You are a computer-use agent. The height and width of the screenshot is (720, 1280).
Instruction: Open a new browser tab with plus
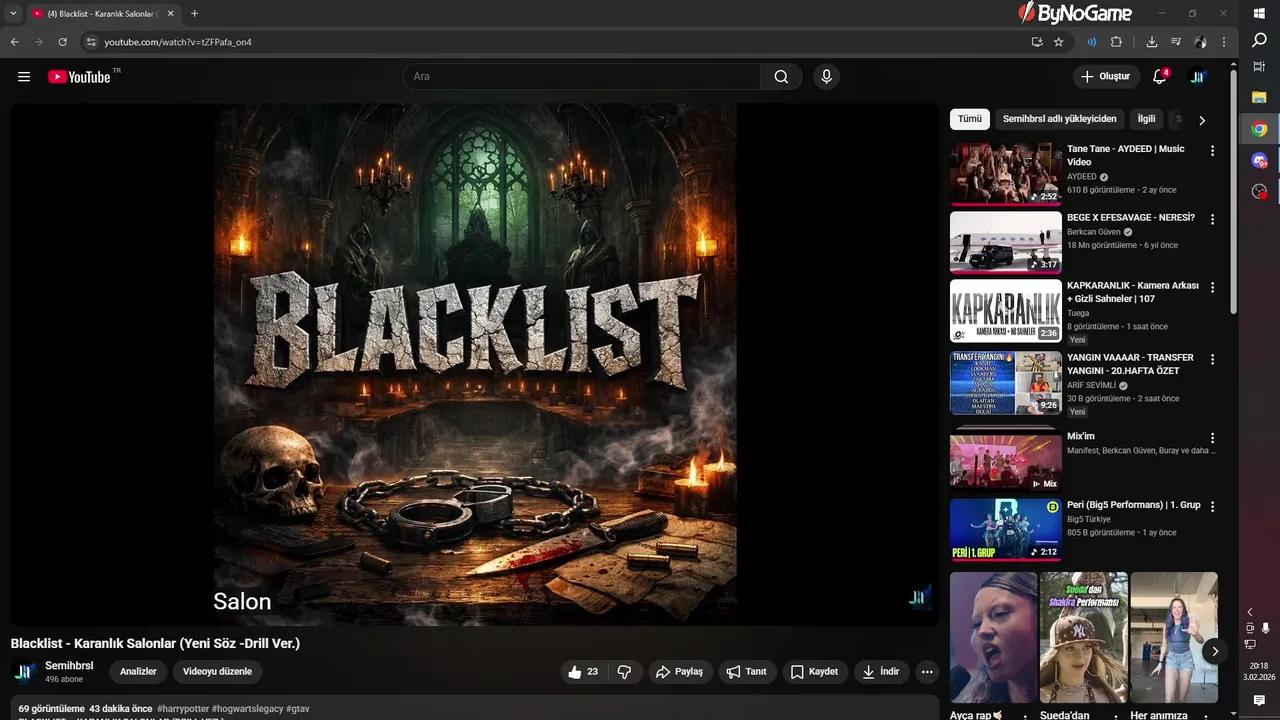(194, 14)
